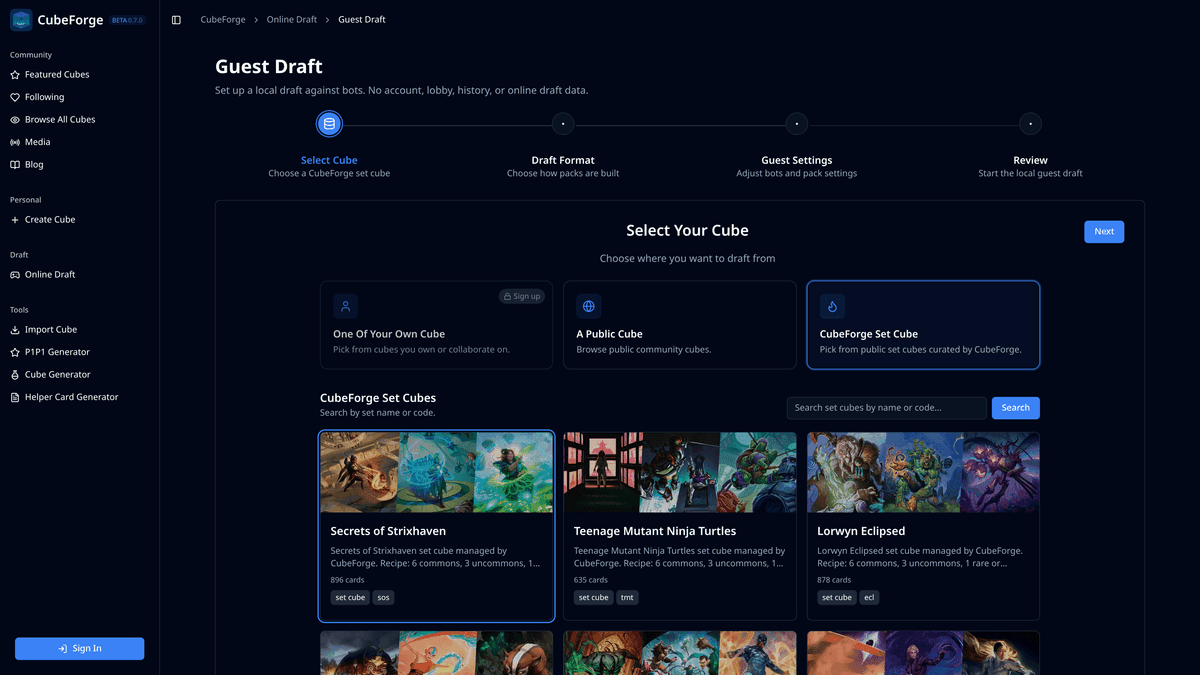Click the Secrets of Strixhaven artwork thumbnail

click(436, 472)
